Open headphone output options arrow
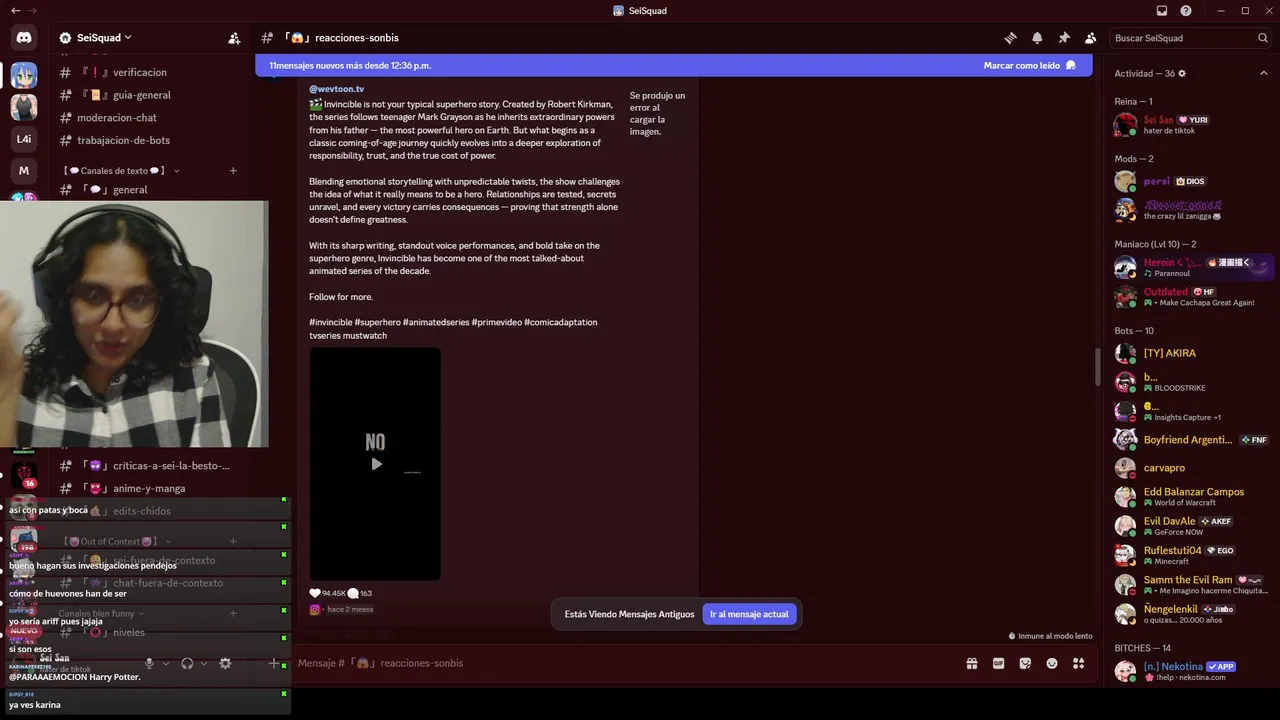The height and width of the screenshot is (720, 1280). 204,663
